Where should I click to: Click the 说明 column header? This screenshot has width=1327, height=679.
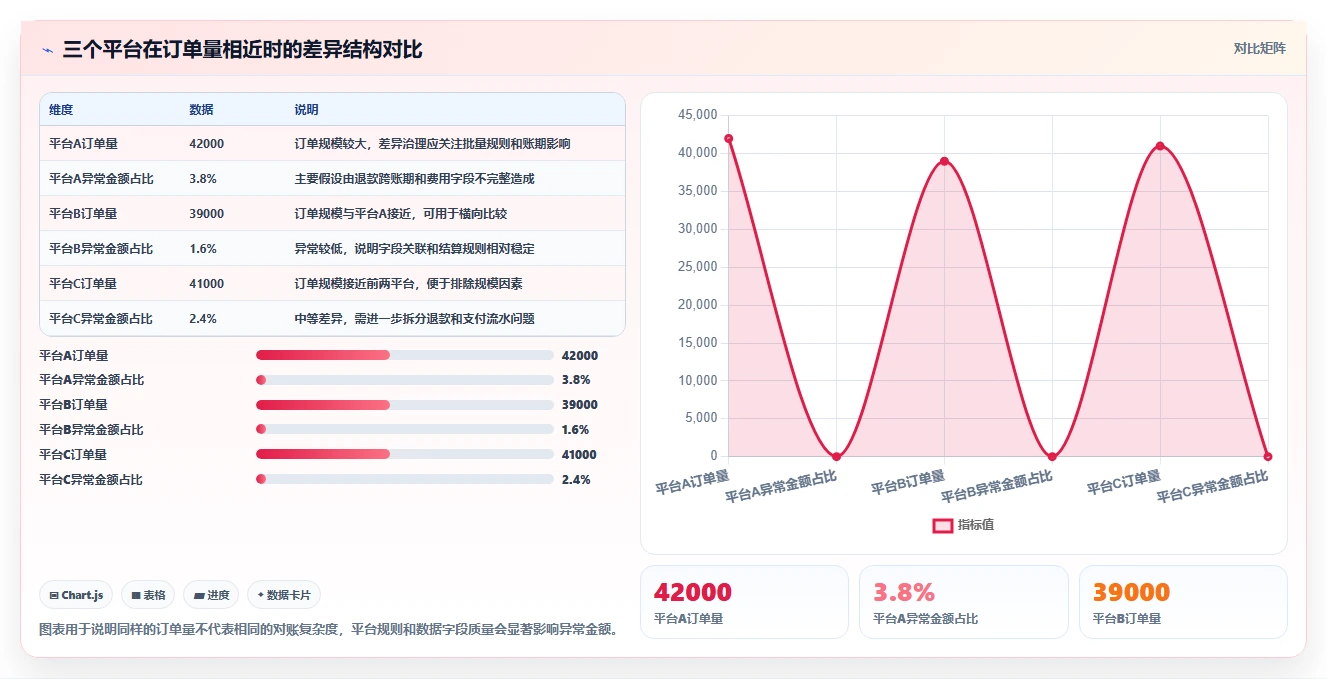click(x=306, y=110)
